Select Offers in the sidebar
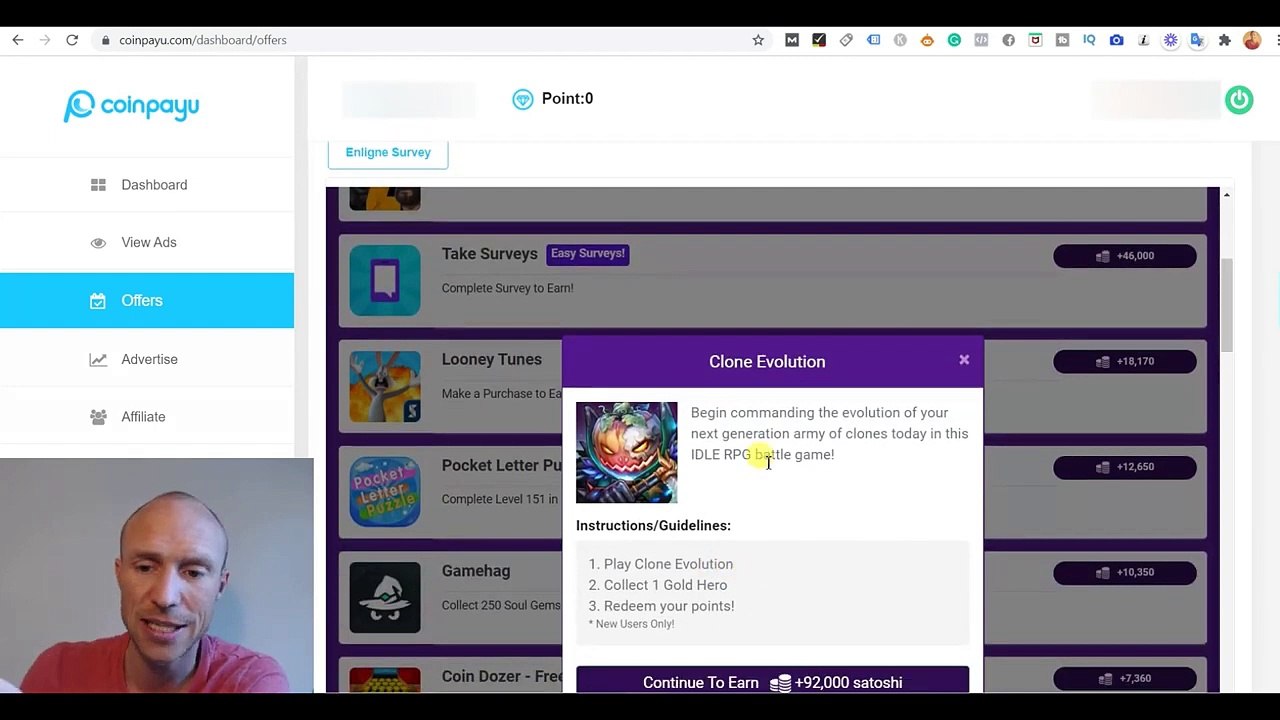 [147, 300]
